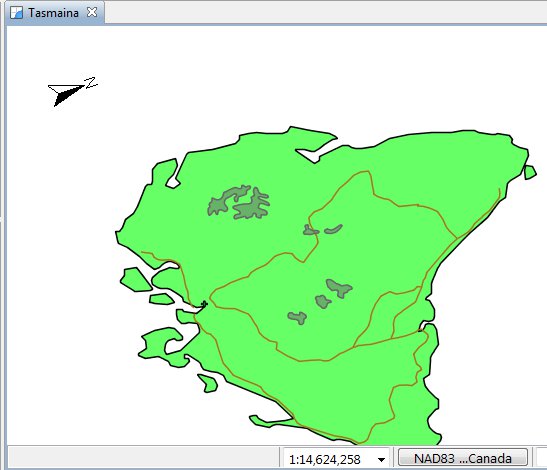Click the partially visible status field after NAD83 button
The image size is (547, 470).
(540, 458)
